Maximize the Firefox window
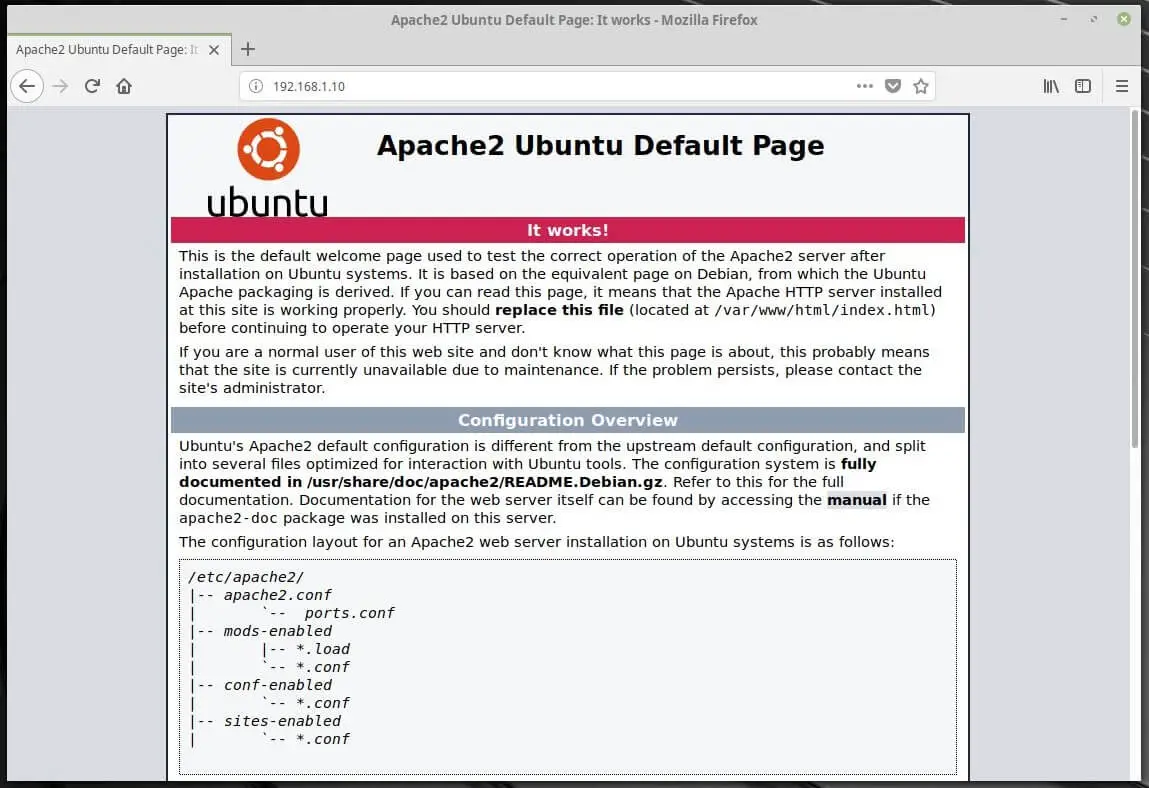 (x=1093, y=19)
